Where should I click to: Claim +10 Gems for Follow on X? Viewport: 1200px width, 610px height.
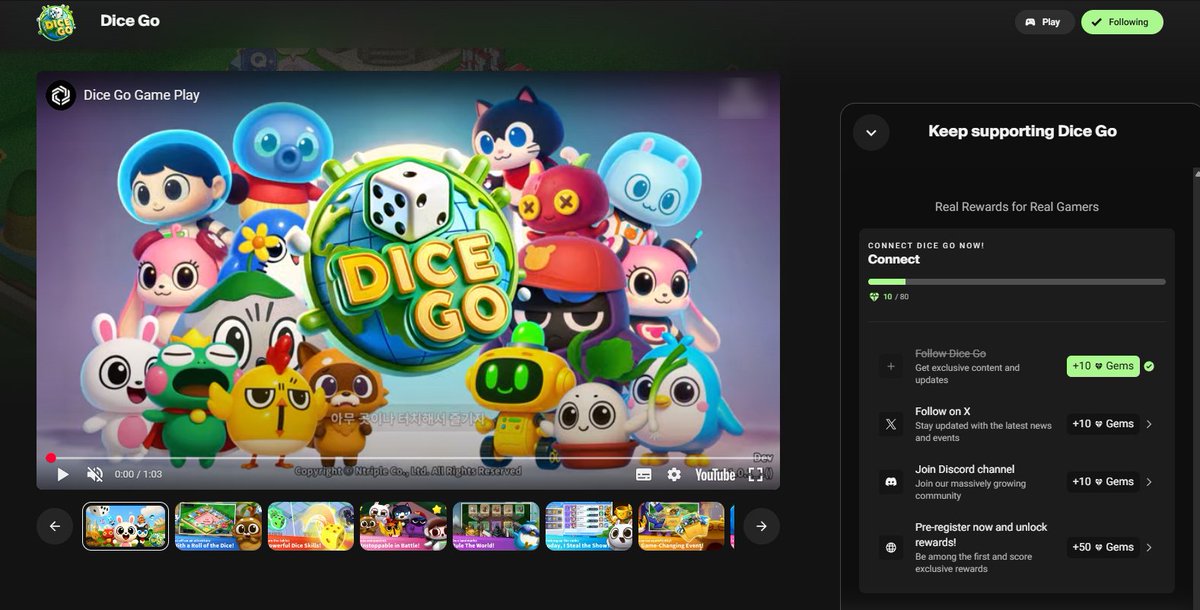pos(1103,424)
